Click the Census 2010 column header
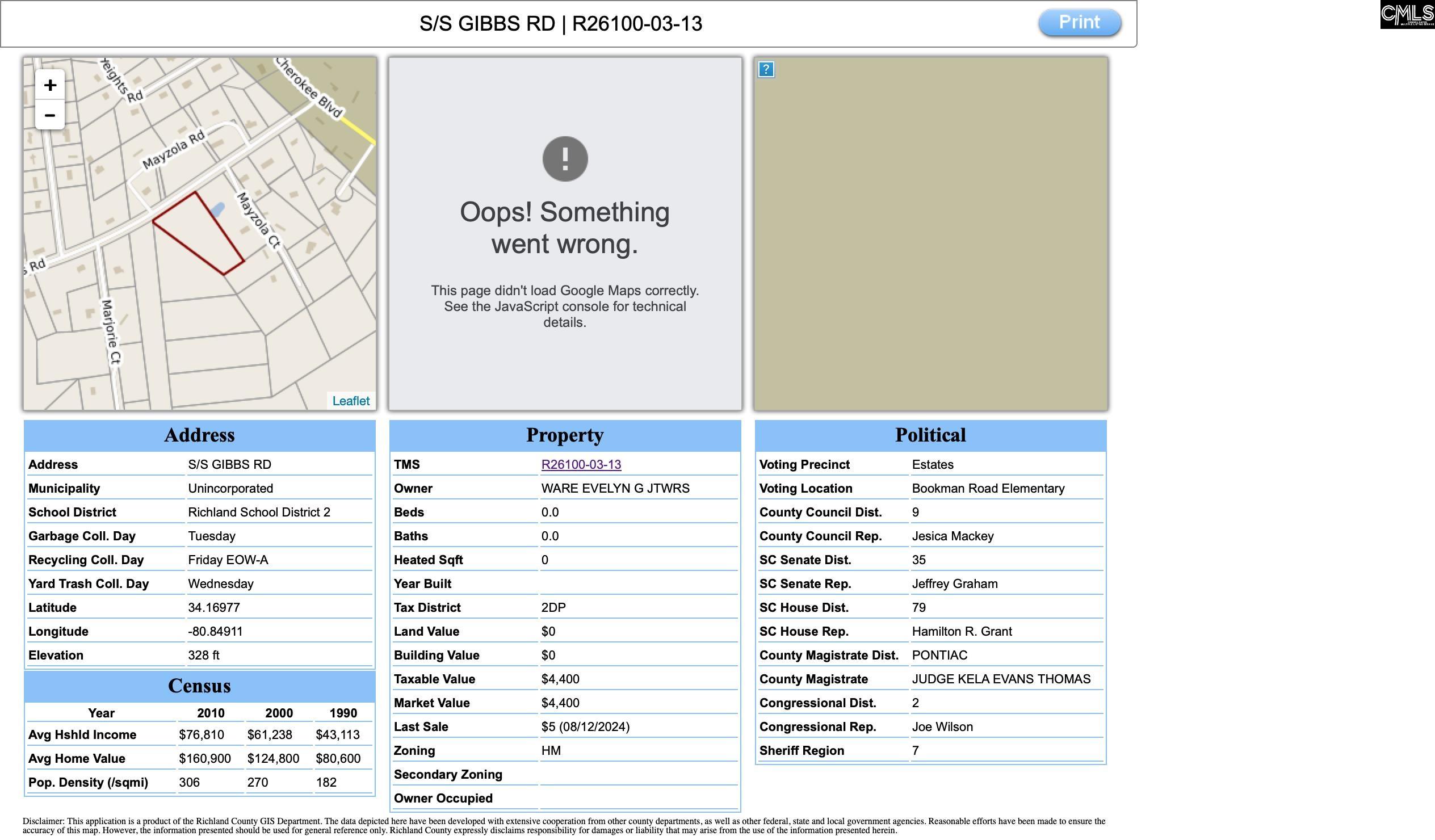This screenshot has height=840, width=1435. (x=211, y=713)
